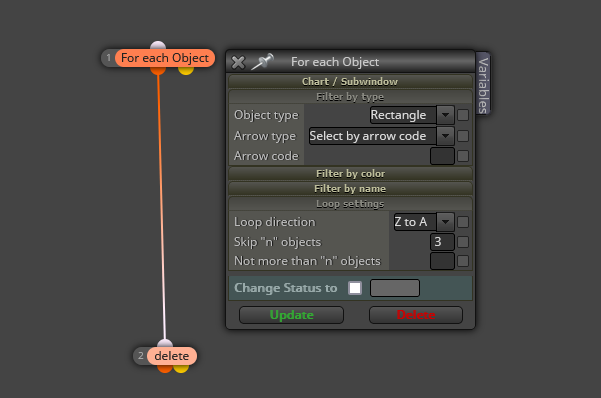Expand the Filter by color section
The height and width of the screenshot is (398, 601).
click(x=350, y=174)
